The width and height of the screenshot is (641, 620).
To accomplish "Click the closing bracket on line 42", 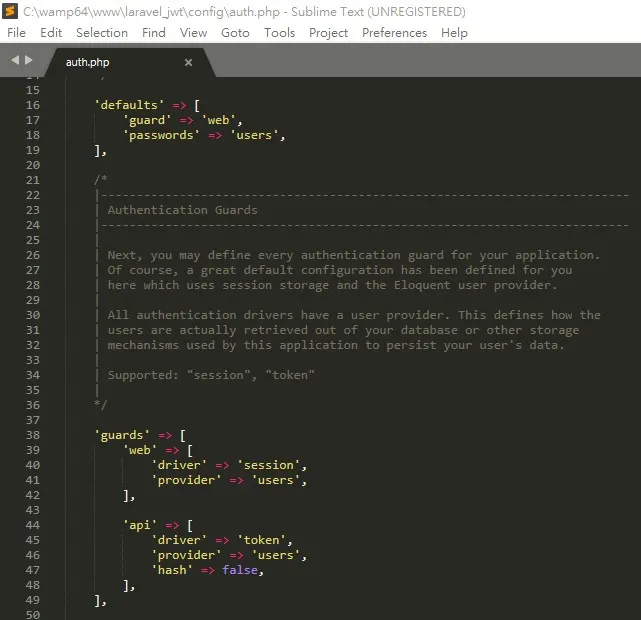I will click(x=126, y=496).
